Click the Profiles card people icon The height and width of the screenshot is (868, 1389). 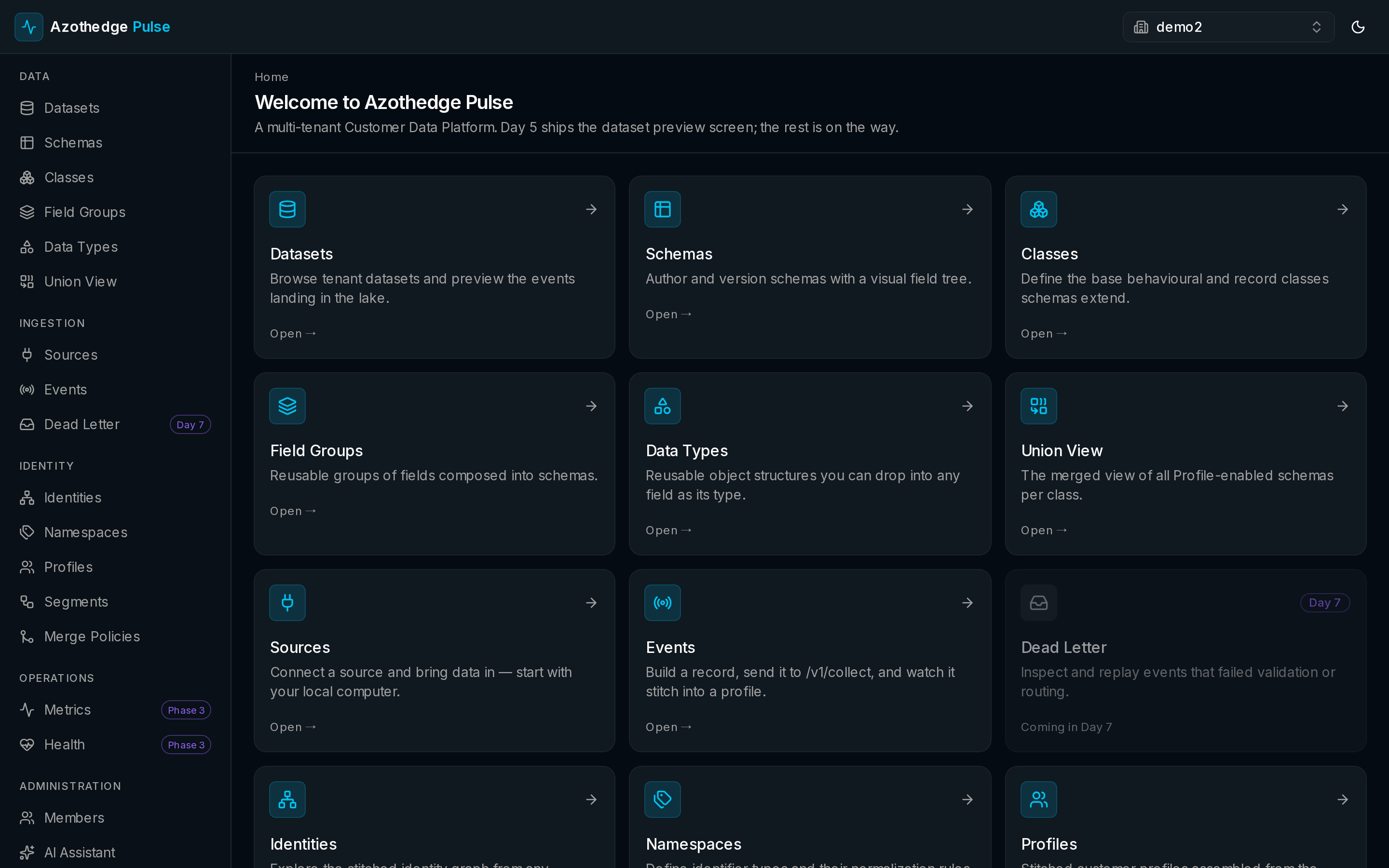click(x=1038, y=799)
